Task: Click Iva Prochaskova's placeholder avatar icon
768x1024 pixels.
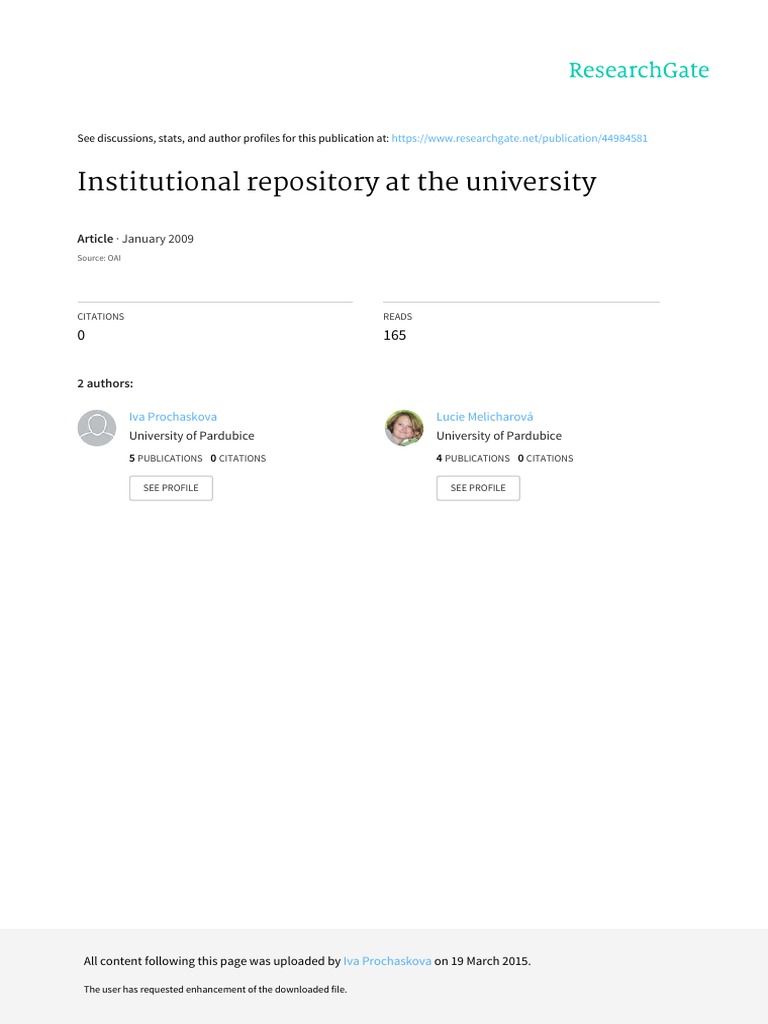Action: click(97, 428)
